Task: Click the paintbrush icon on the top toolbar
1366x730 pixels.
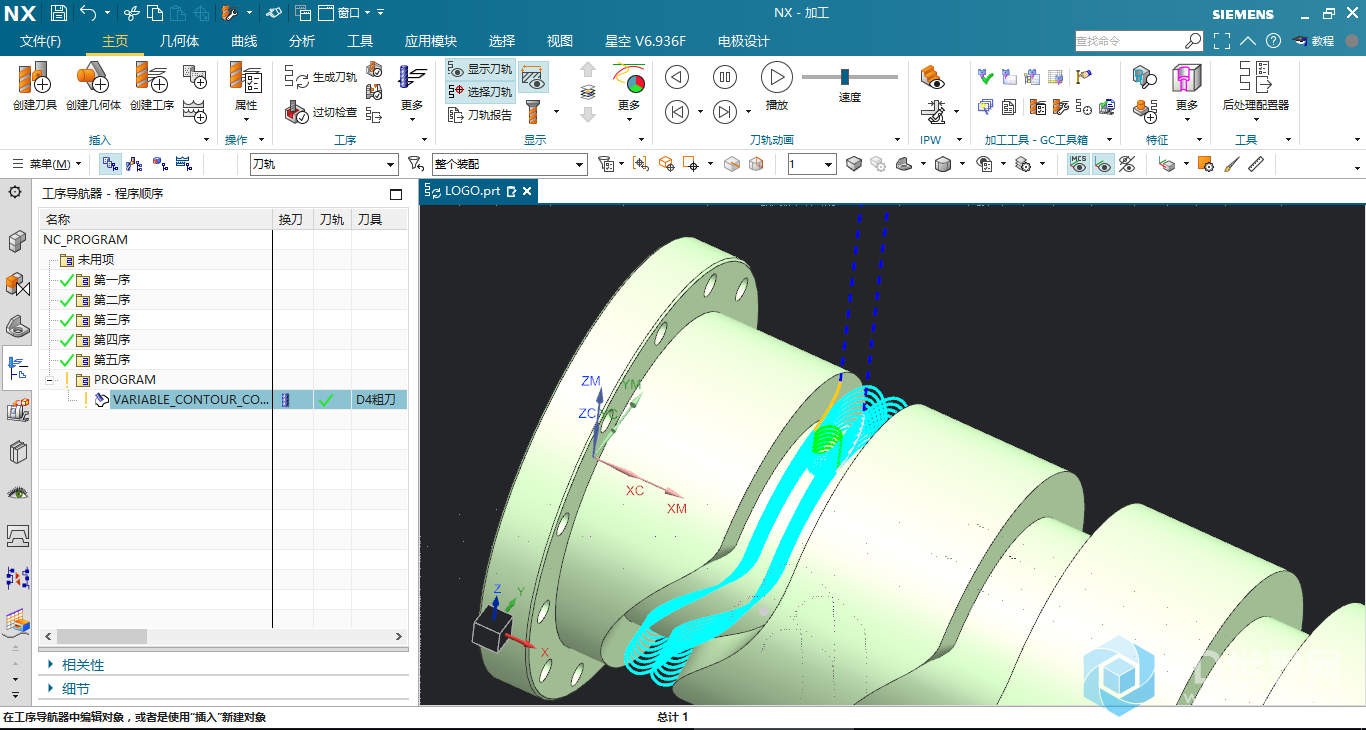Action: point(1232,164)
